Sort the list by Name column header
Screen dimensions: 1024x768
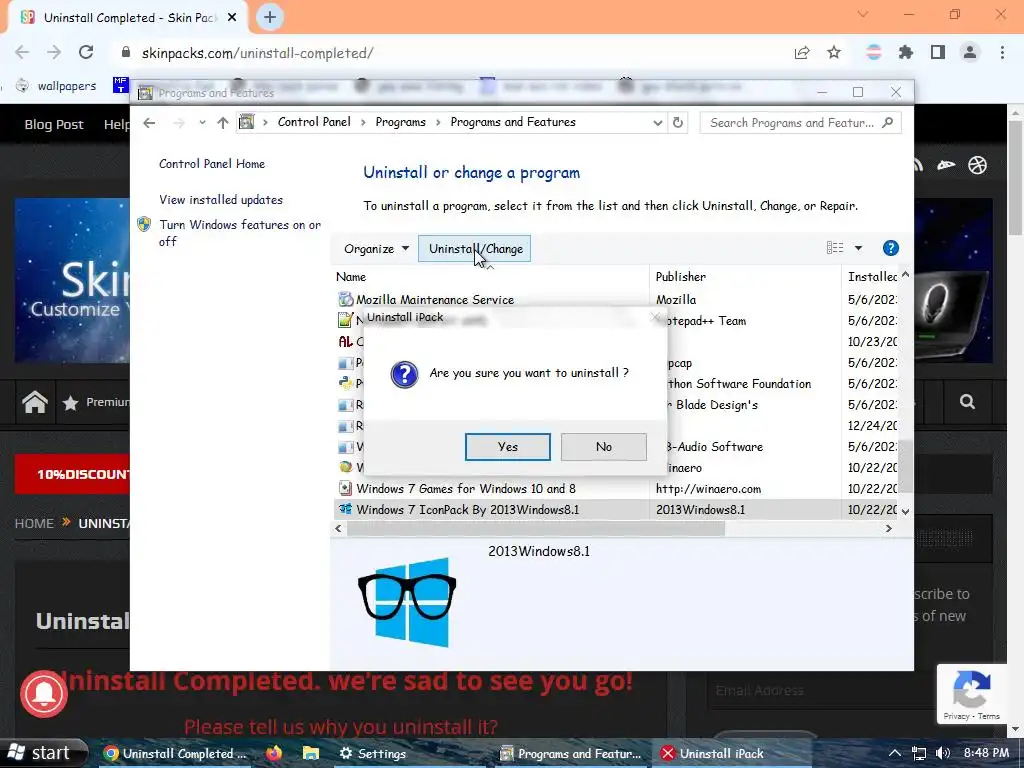[351, 277]
